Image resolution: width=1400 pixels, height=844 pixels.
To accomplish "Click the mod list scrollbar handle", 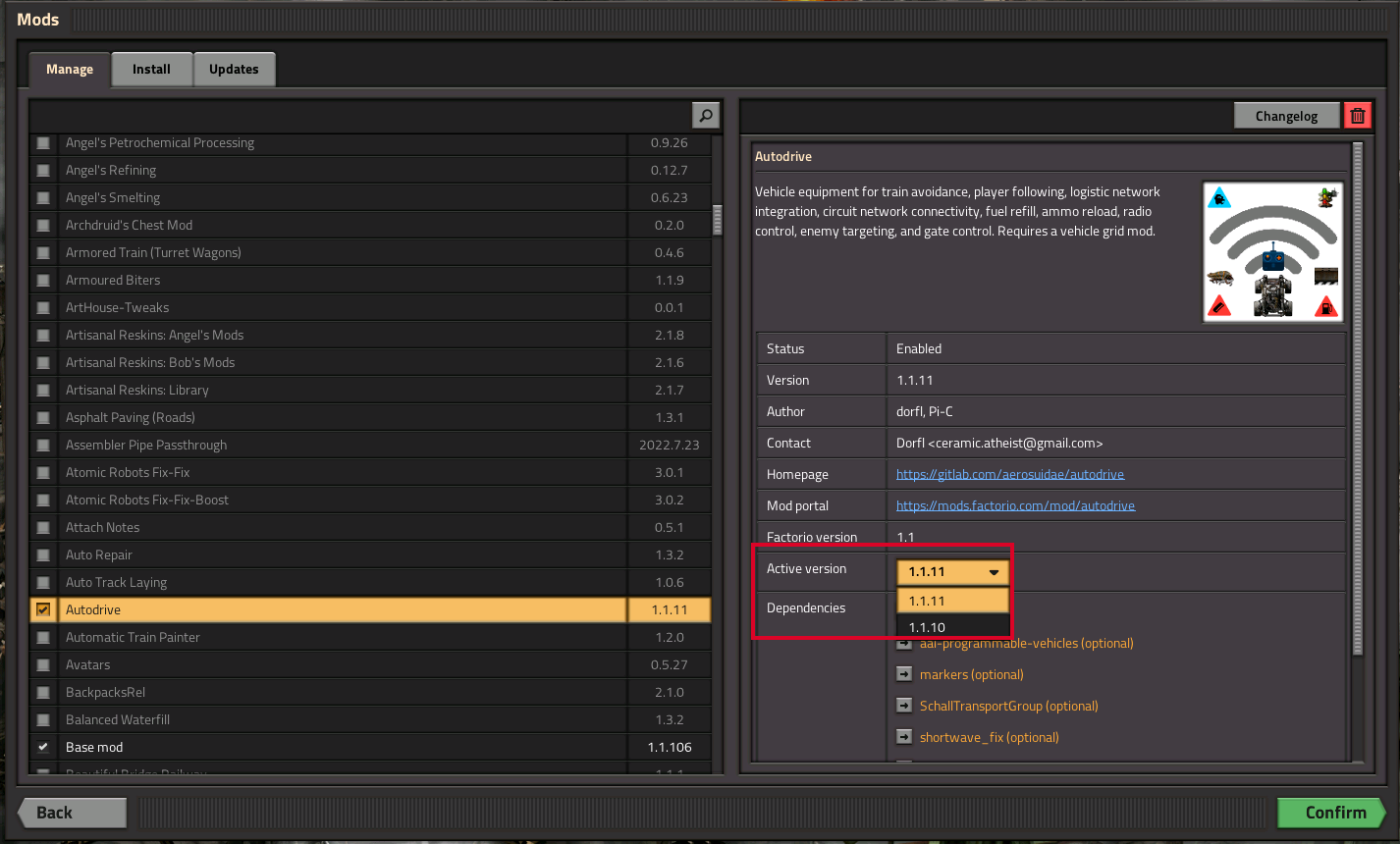I will tap(718, 219).
